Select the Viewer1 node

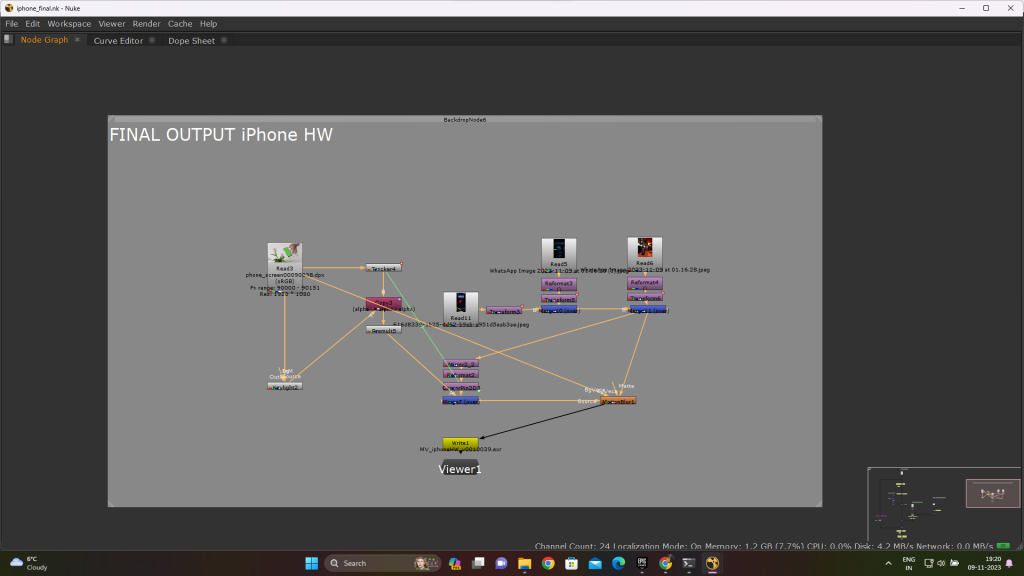(460, 468)
